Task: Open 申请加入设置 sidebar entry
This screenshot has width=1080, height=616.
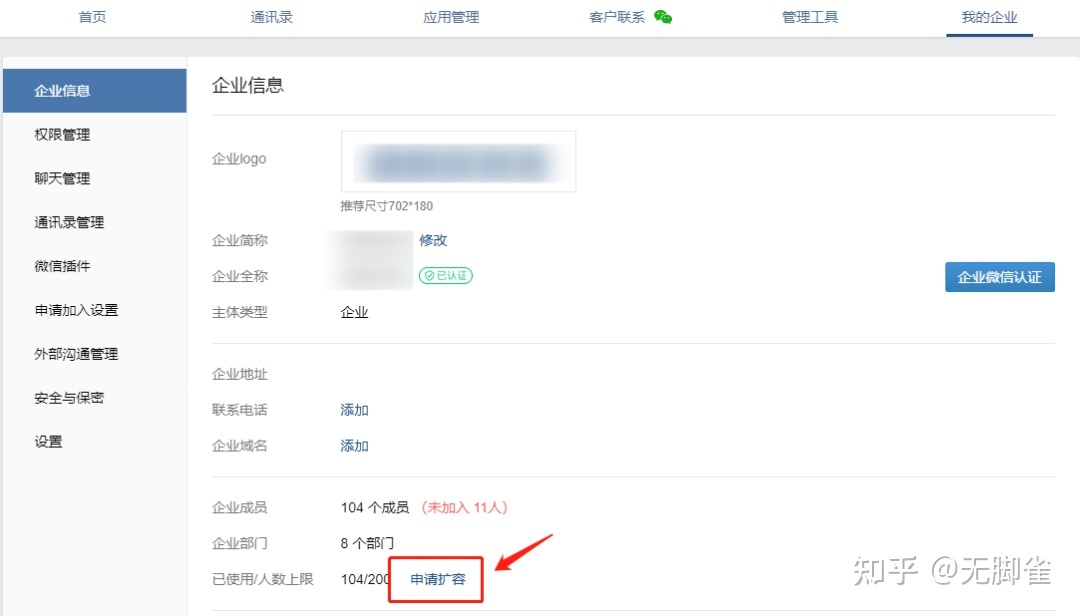Action: (76, 310)
